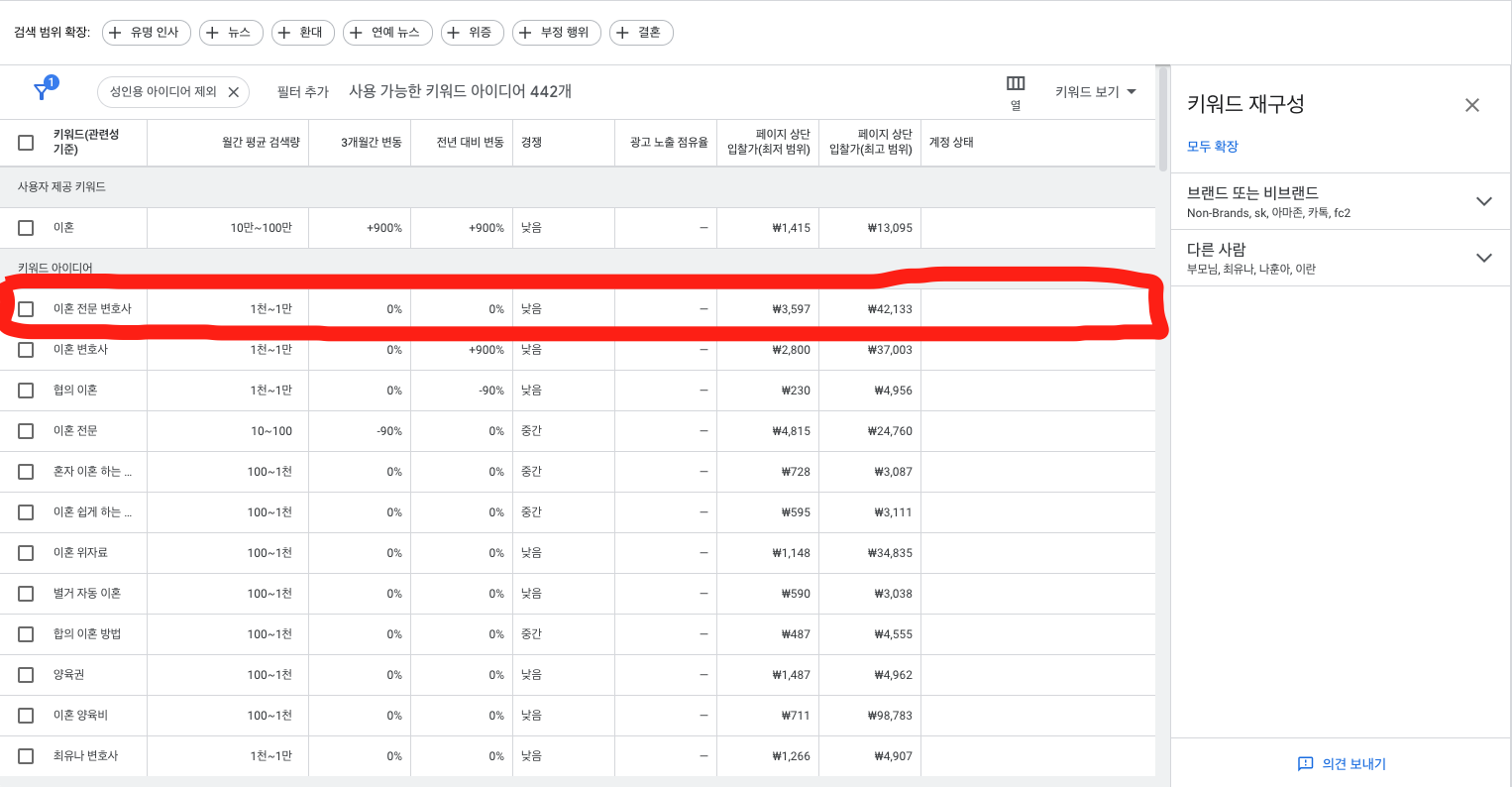Select the 이혼 변호사 keyword text

click(80, 350)
